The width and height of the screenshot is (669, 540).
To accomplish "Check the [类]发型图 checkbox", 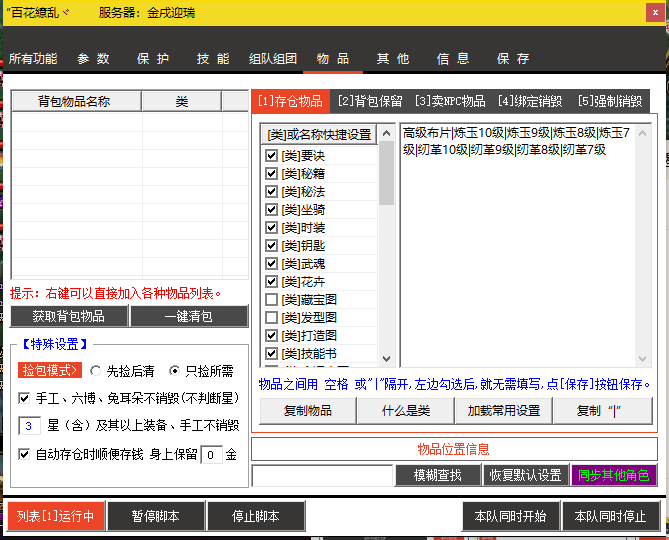I will [271, 317].
